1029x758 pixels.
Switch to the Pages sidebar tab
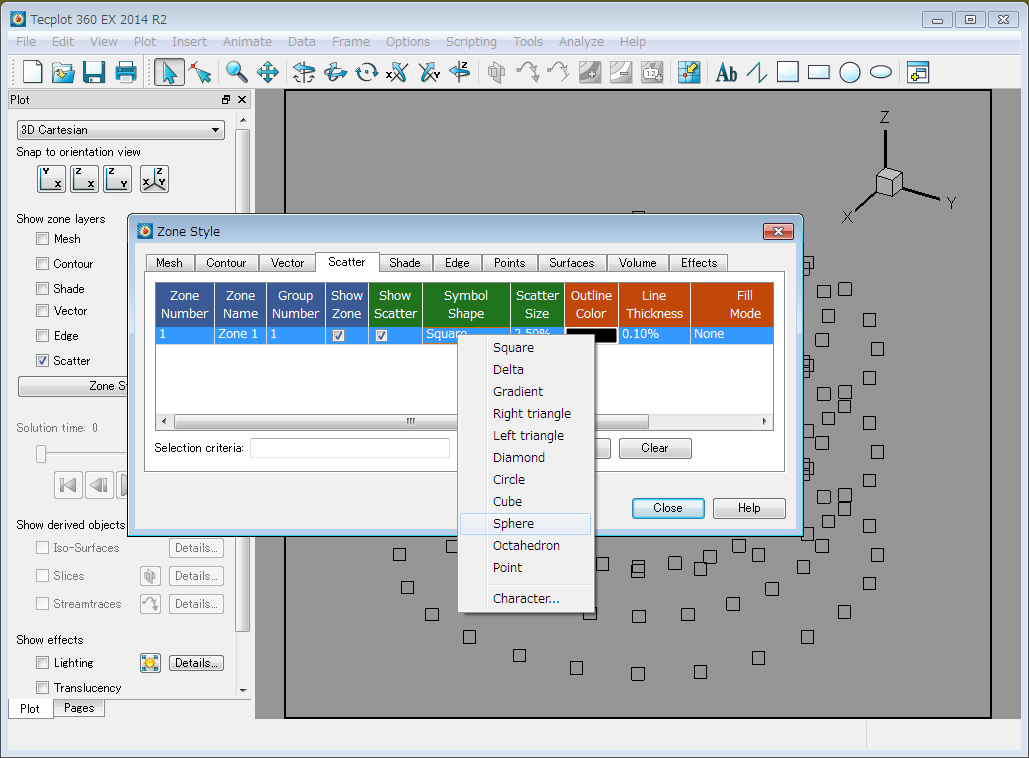click(x=79, y=708)
